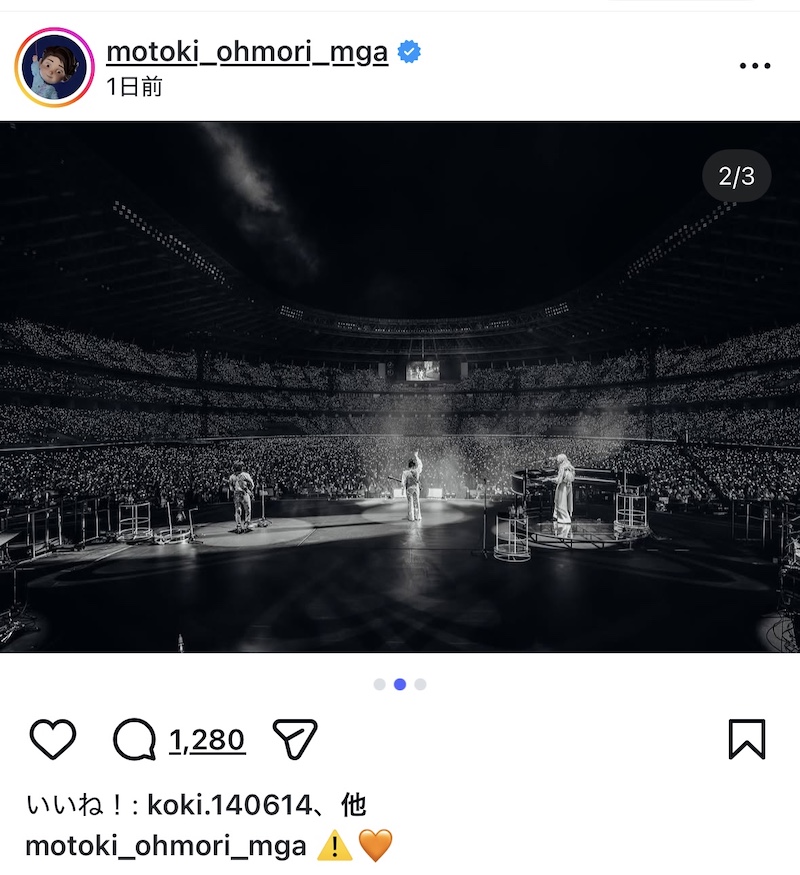
Task: Open comments via speech bubble icon
Action: pos(134,740)
